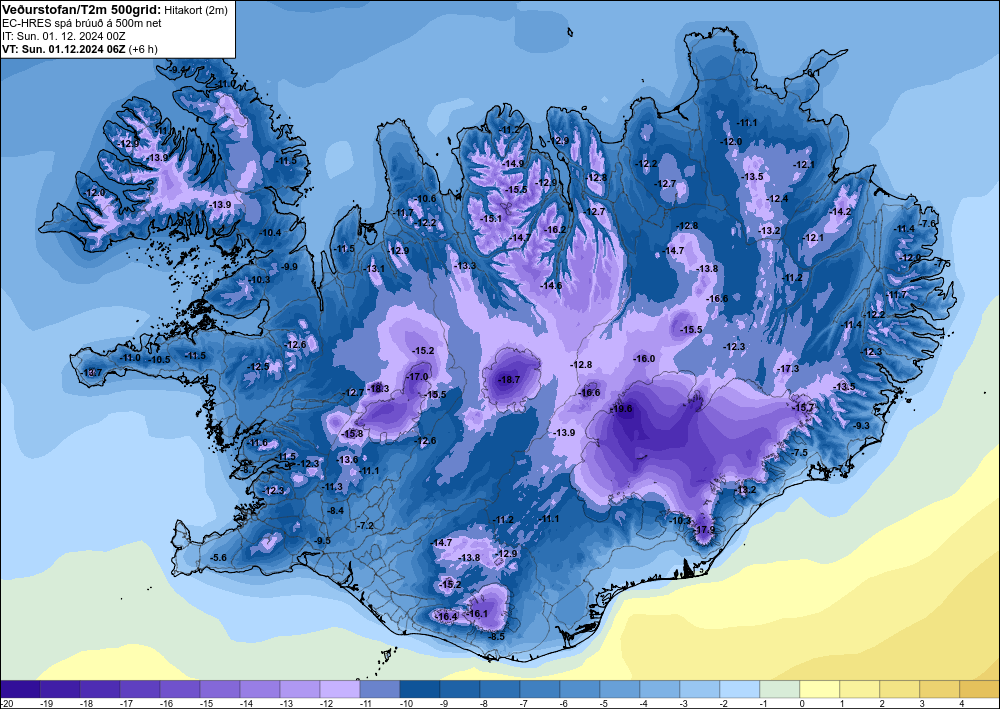Click the legend swatch between -17 and -16
The width and height of the screenshot is (1000, 709).
140,689
